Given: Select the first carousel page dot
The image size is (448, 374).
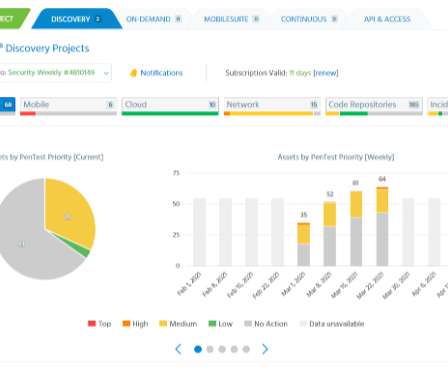Looking at the screenshot, I should point(198,349).
